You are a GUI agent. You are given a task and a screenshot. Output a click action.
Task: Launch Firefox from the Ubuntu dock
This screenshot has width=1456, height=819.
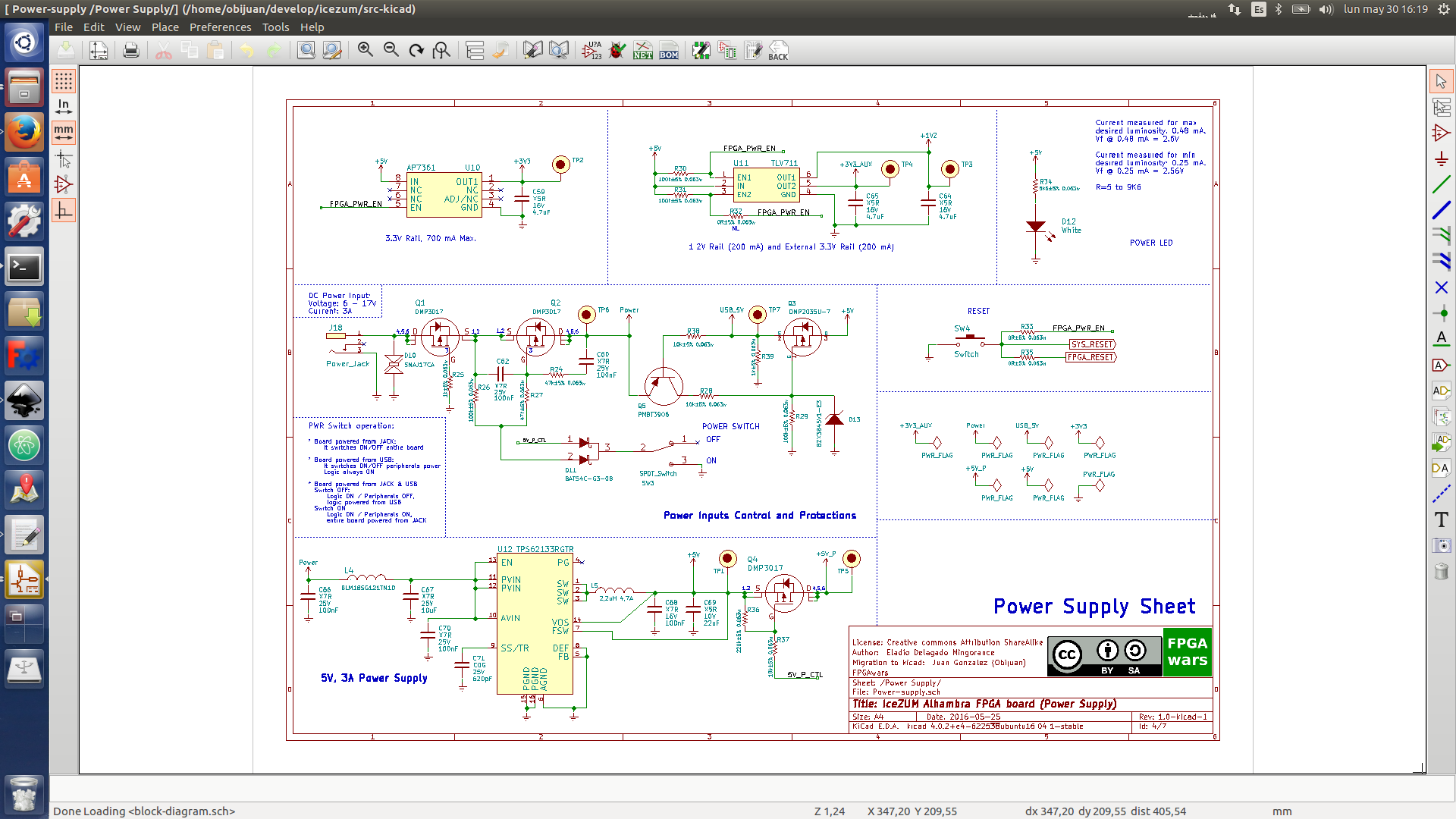24,132
